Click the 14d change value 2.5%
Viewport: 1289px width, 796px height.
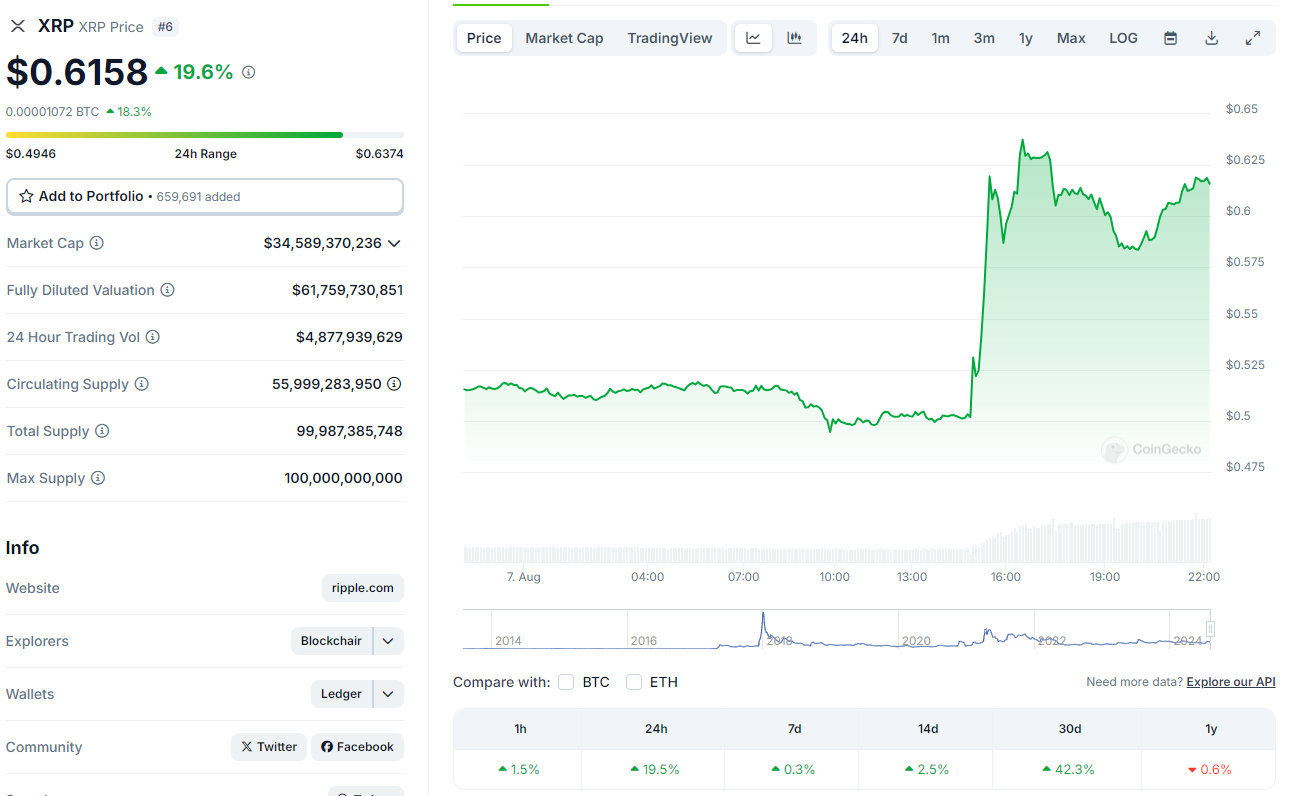927,769
